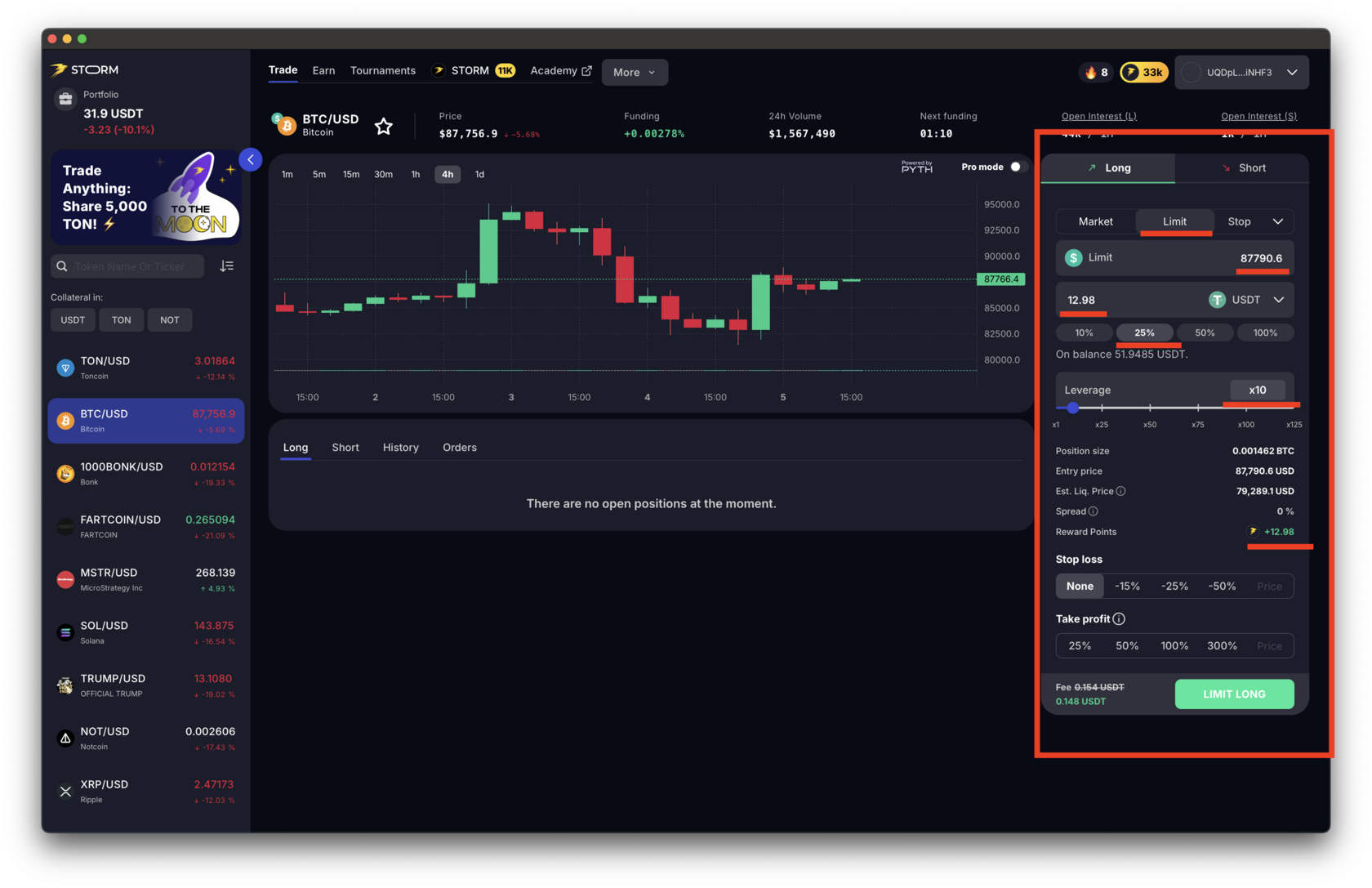Click the leverage slider handle

pyautogui.click(x=1073, y=408)
